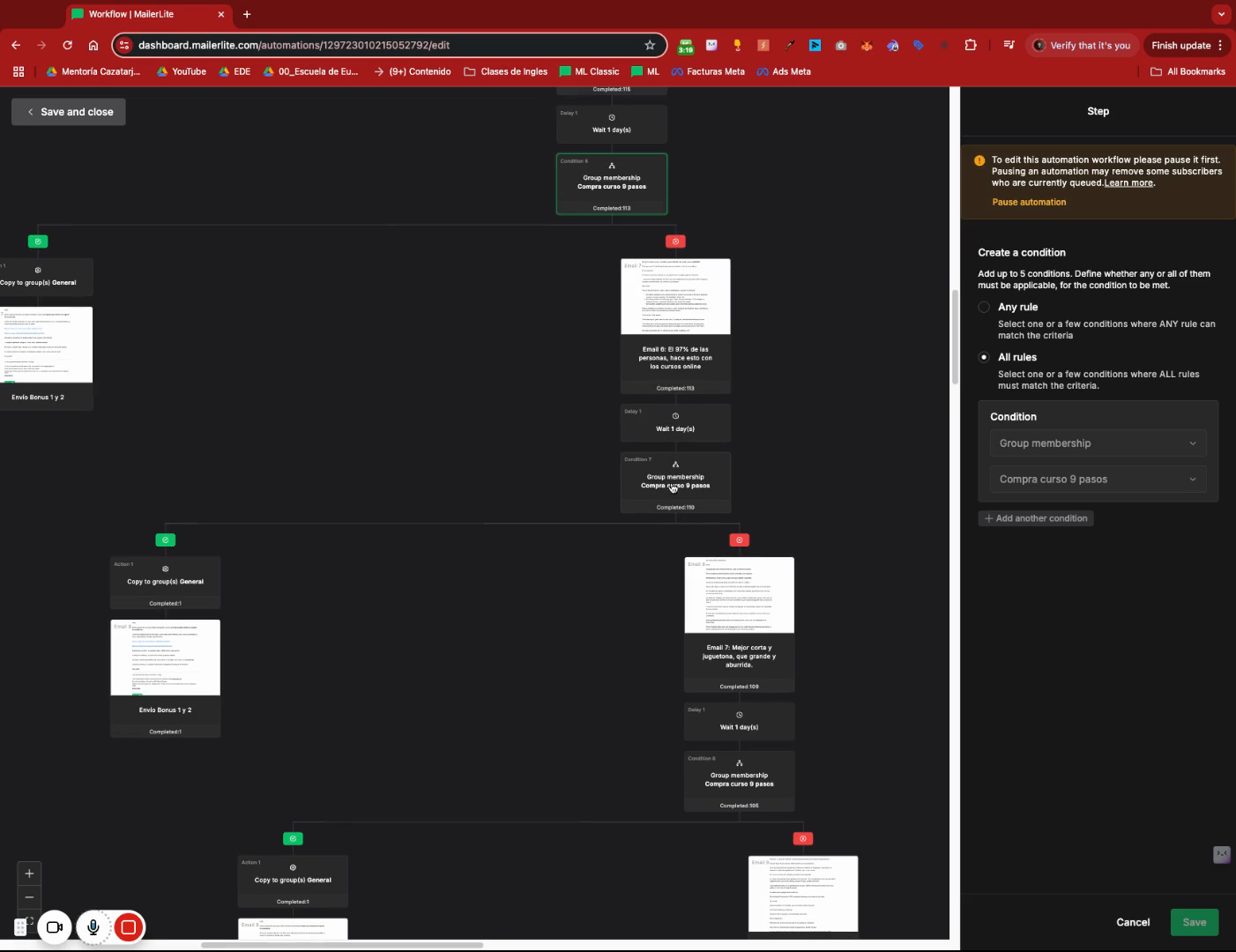Open the Learn more link
The image size is (1236, 952).
tap(1128, 182)
